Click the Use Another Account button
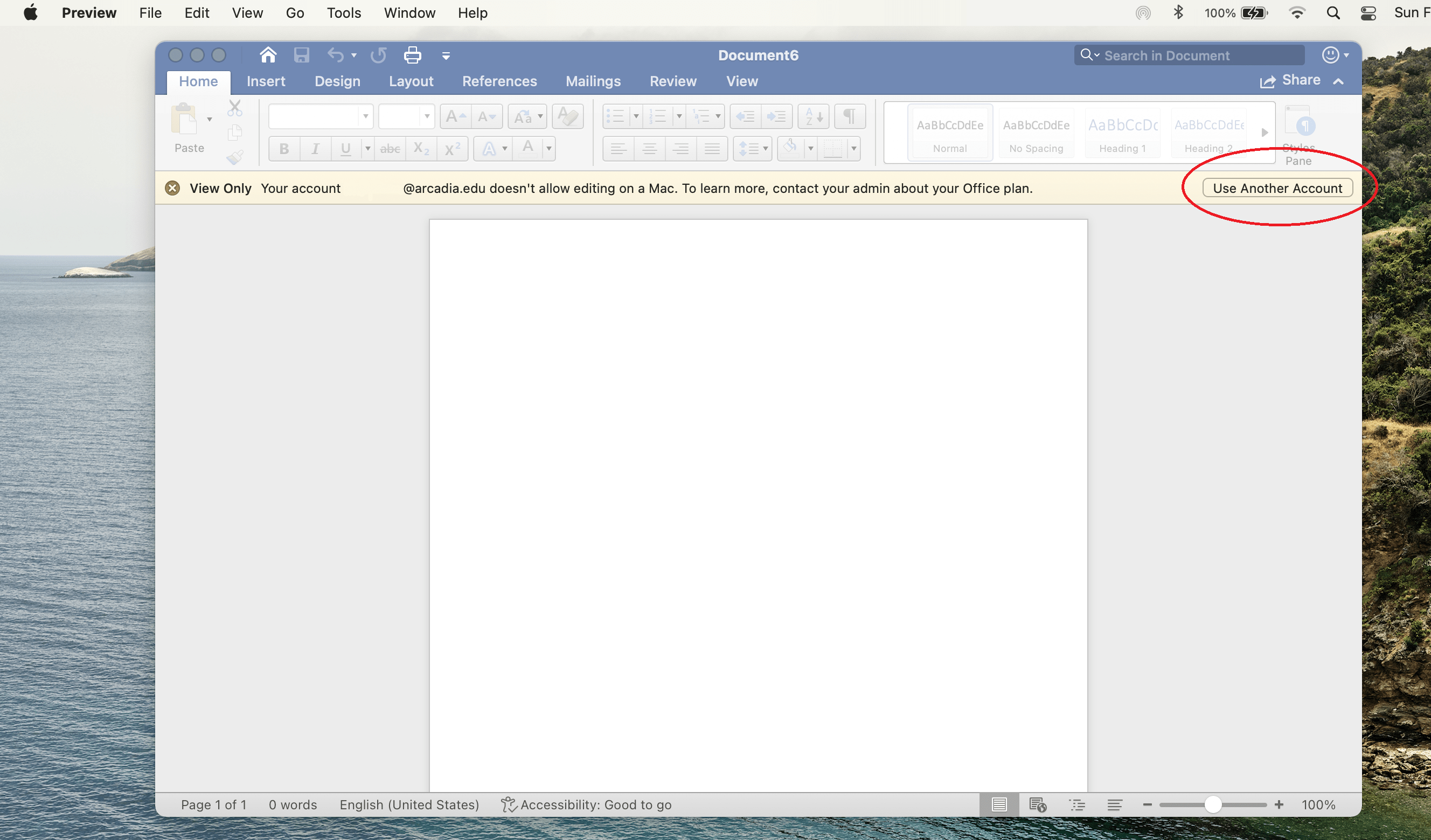The height and width of the screenshot is (840, 1431). pyautogui.click(x=1277, y=188)
